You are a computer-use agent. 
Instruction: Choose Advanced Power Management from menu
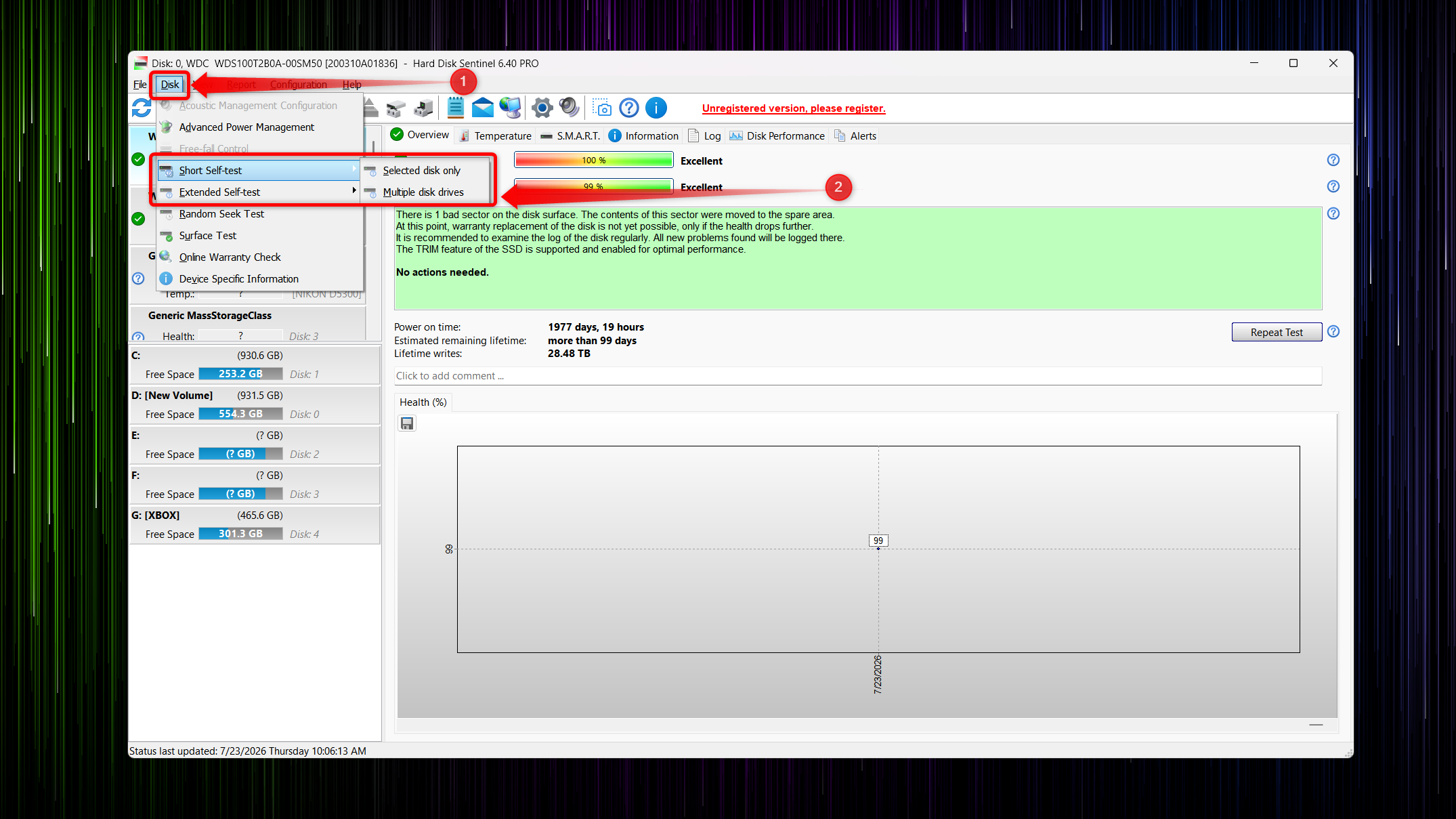click(260, 127)
